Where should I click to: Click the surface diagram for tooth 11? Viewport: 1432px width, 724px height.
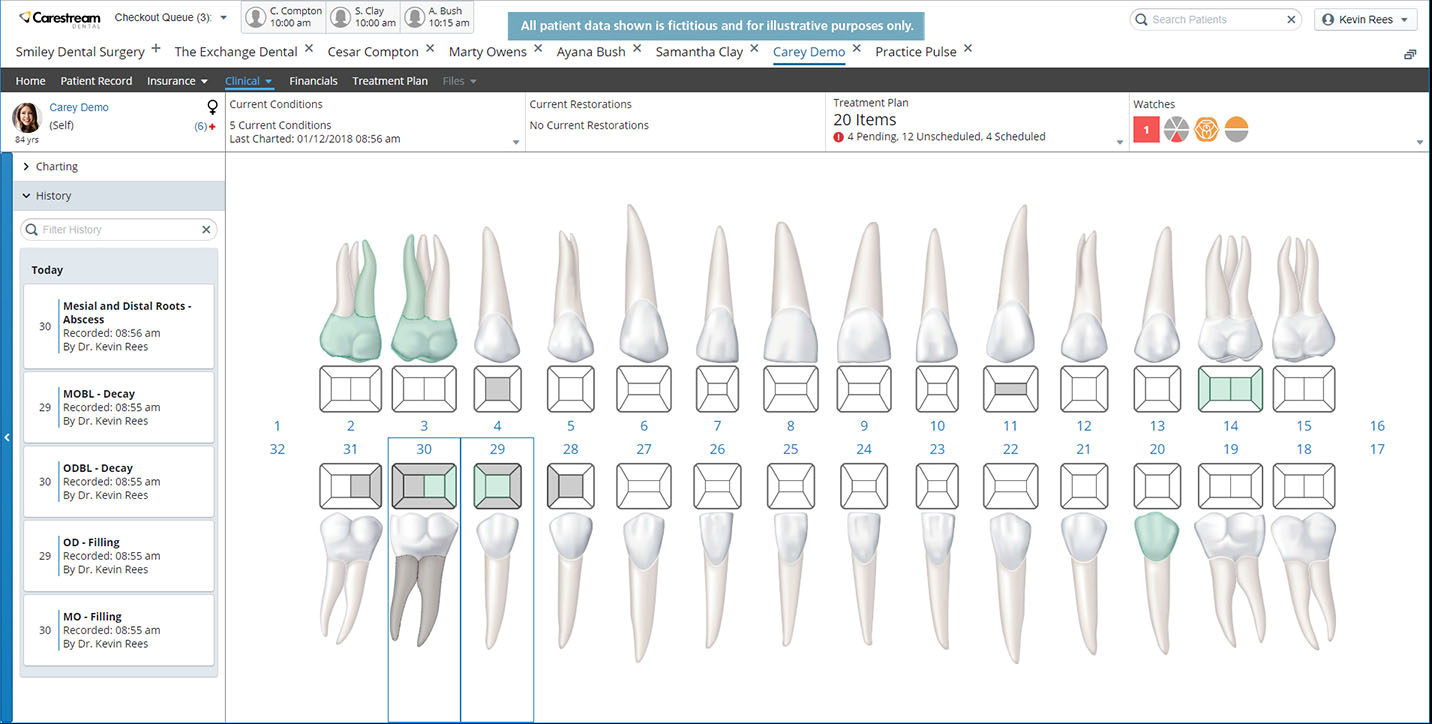pos(1010,389)
